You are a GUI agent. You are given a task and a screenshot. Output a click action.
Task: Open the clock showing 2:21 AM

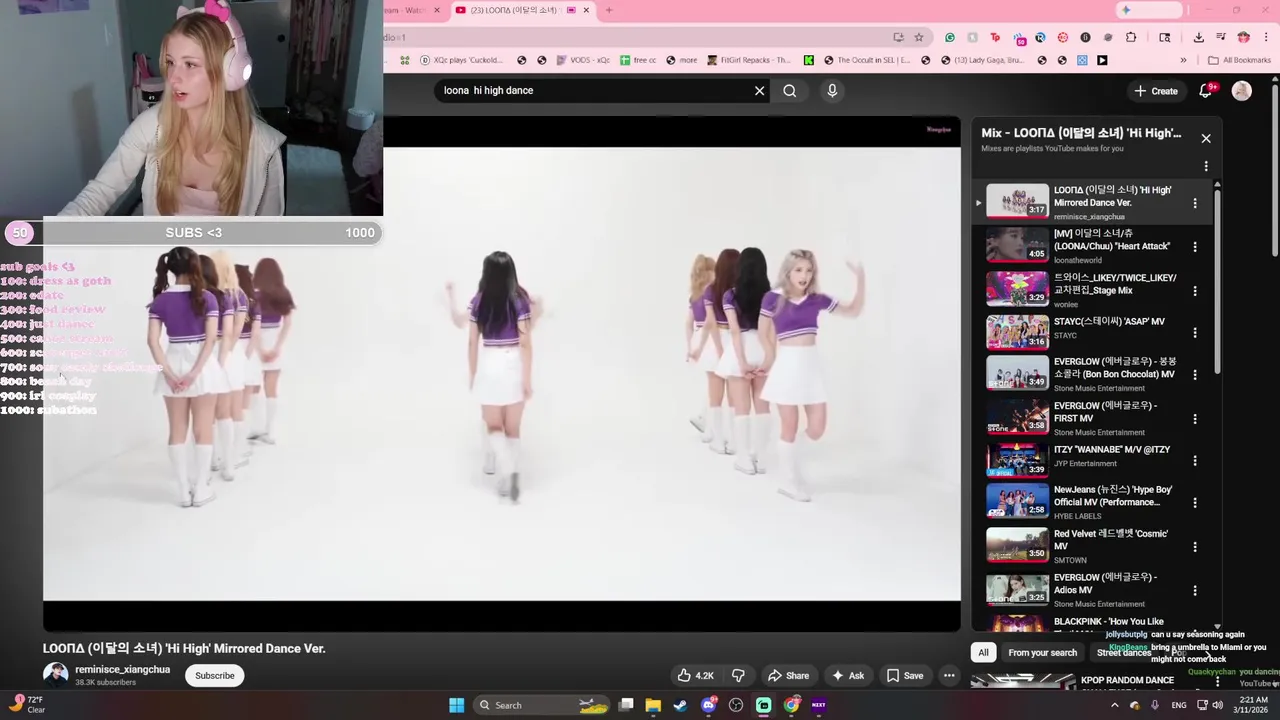pyautogui.click(x=1253, y=705)
